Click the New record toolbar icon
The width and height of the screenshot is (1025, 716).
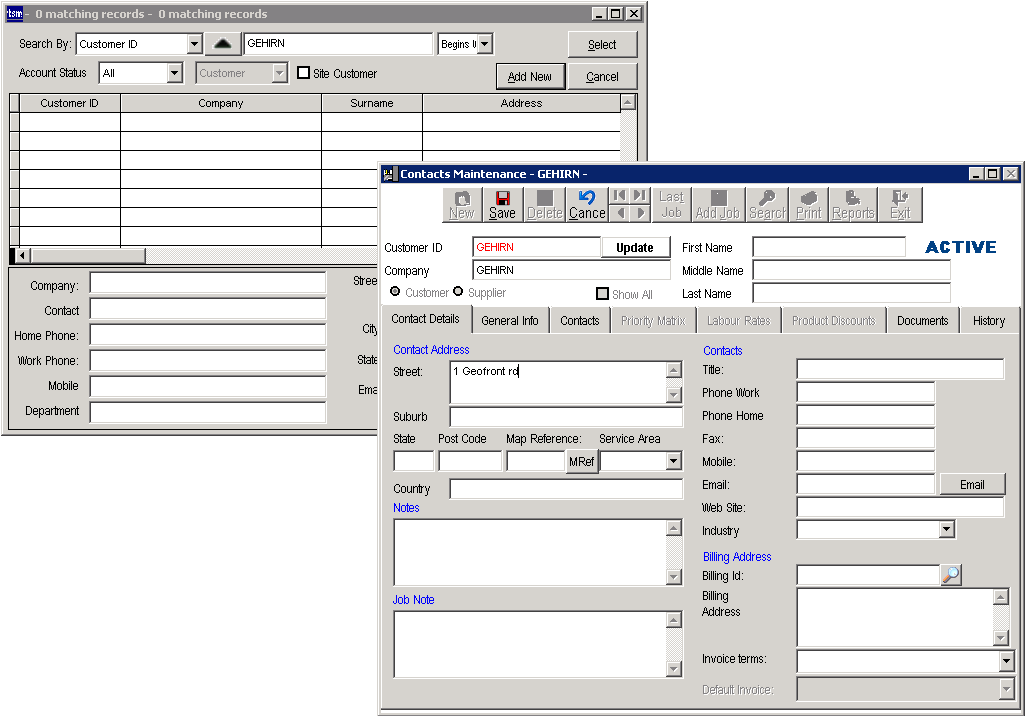(461, 204)
